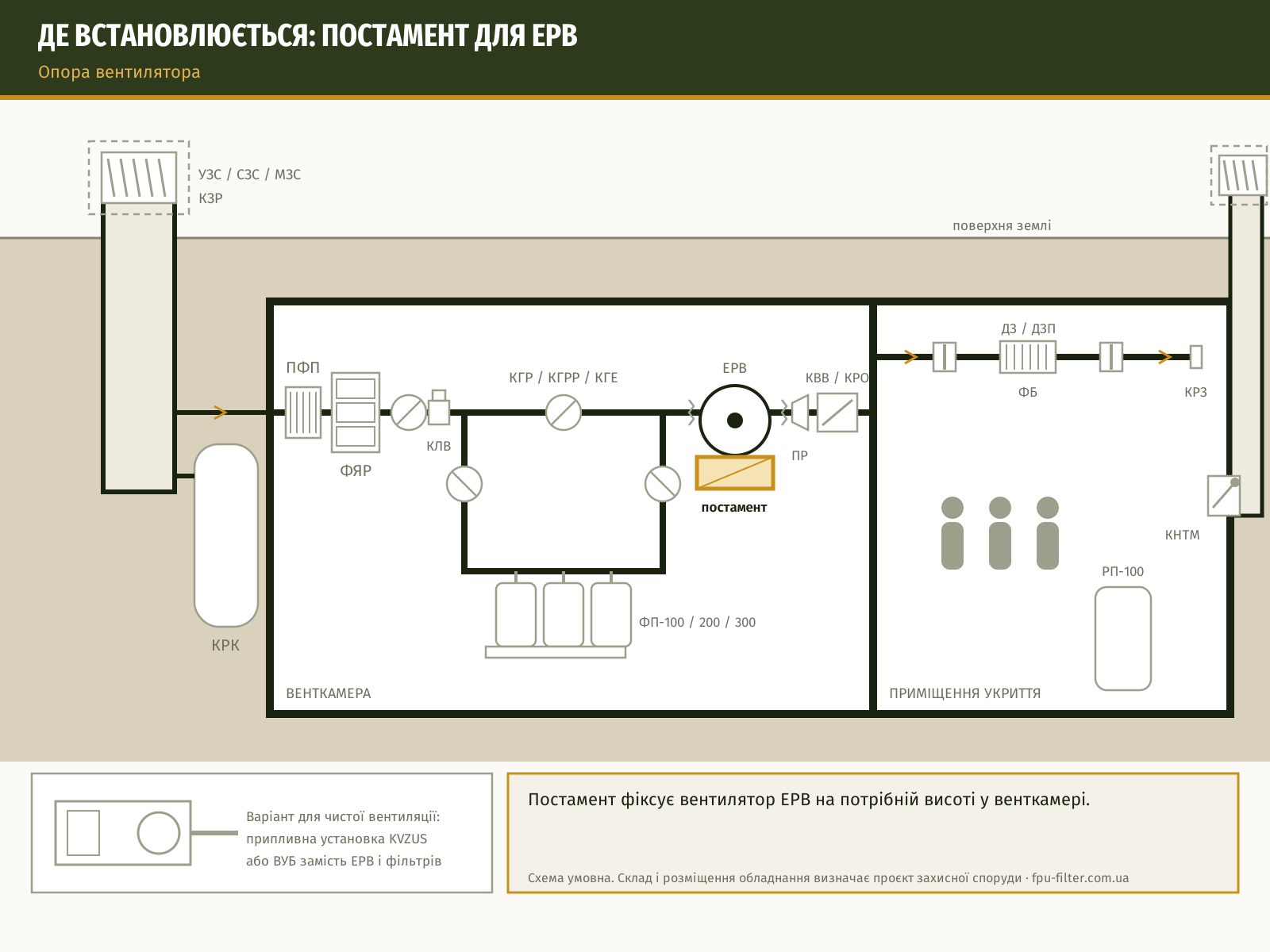Select the right bypass loop valve circle
The image size is (1270, 952).
tap(663, 484)
